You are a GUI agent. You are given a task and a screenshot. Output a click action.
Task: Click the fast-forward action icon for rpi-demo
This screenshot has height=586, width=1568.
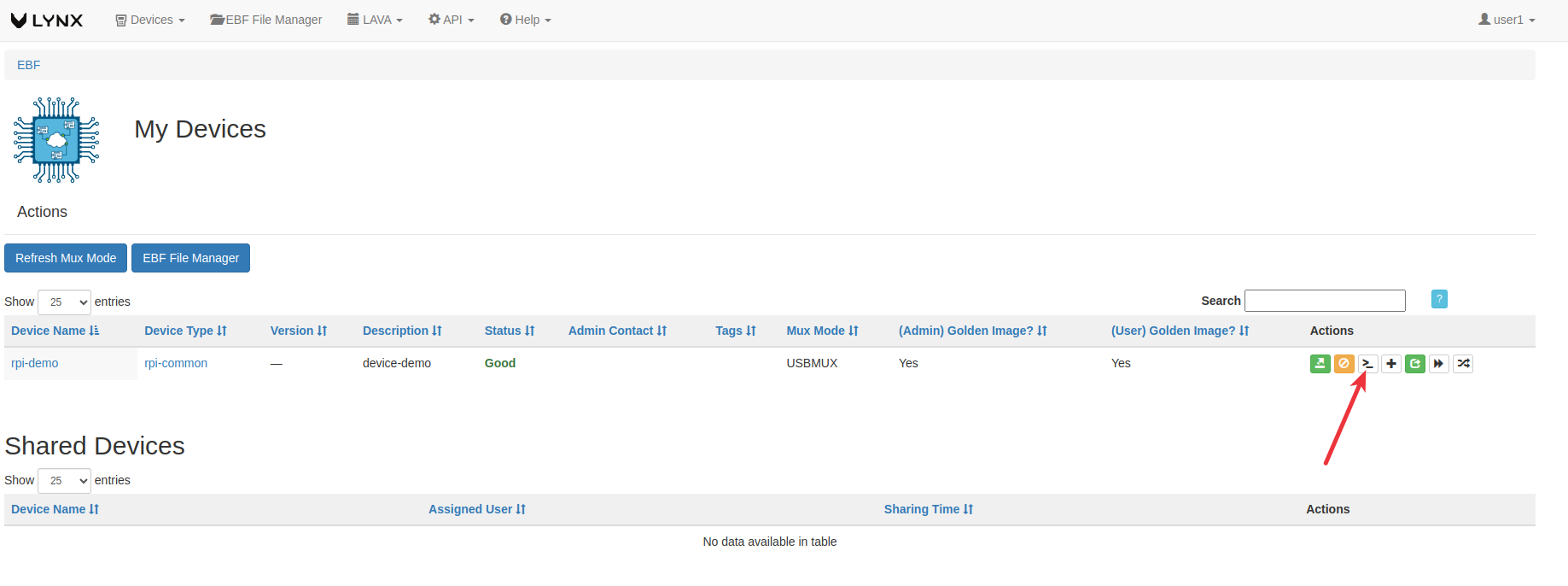[1439, 364]
